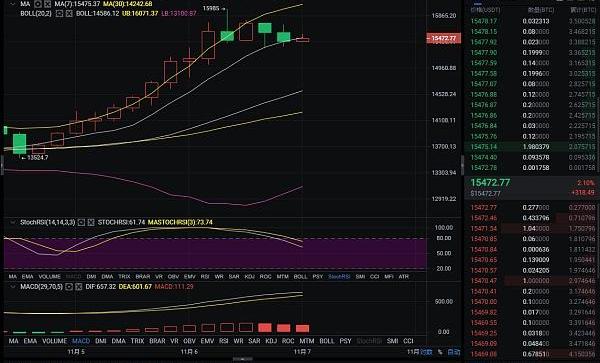Close the StochRSI panel with X icon

point(91,222)
